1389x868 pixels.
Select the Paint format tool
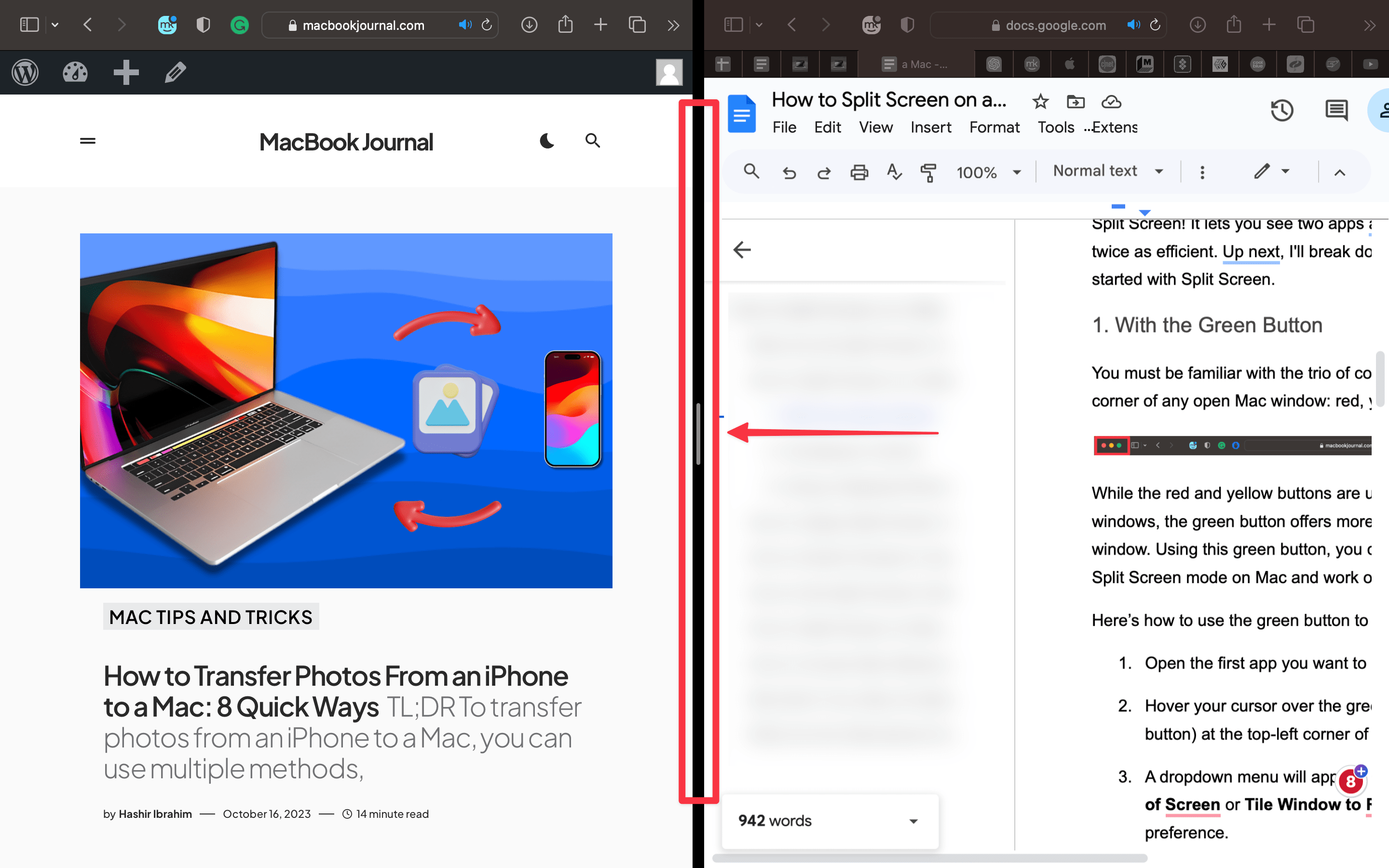click(x=928, y=172)
